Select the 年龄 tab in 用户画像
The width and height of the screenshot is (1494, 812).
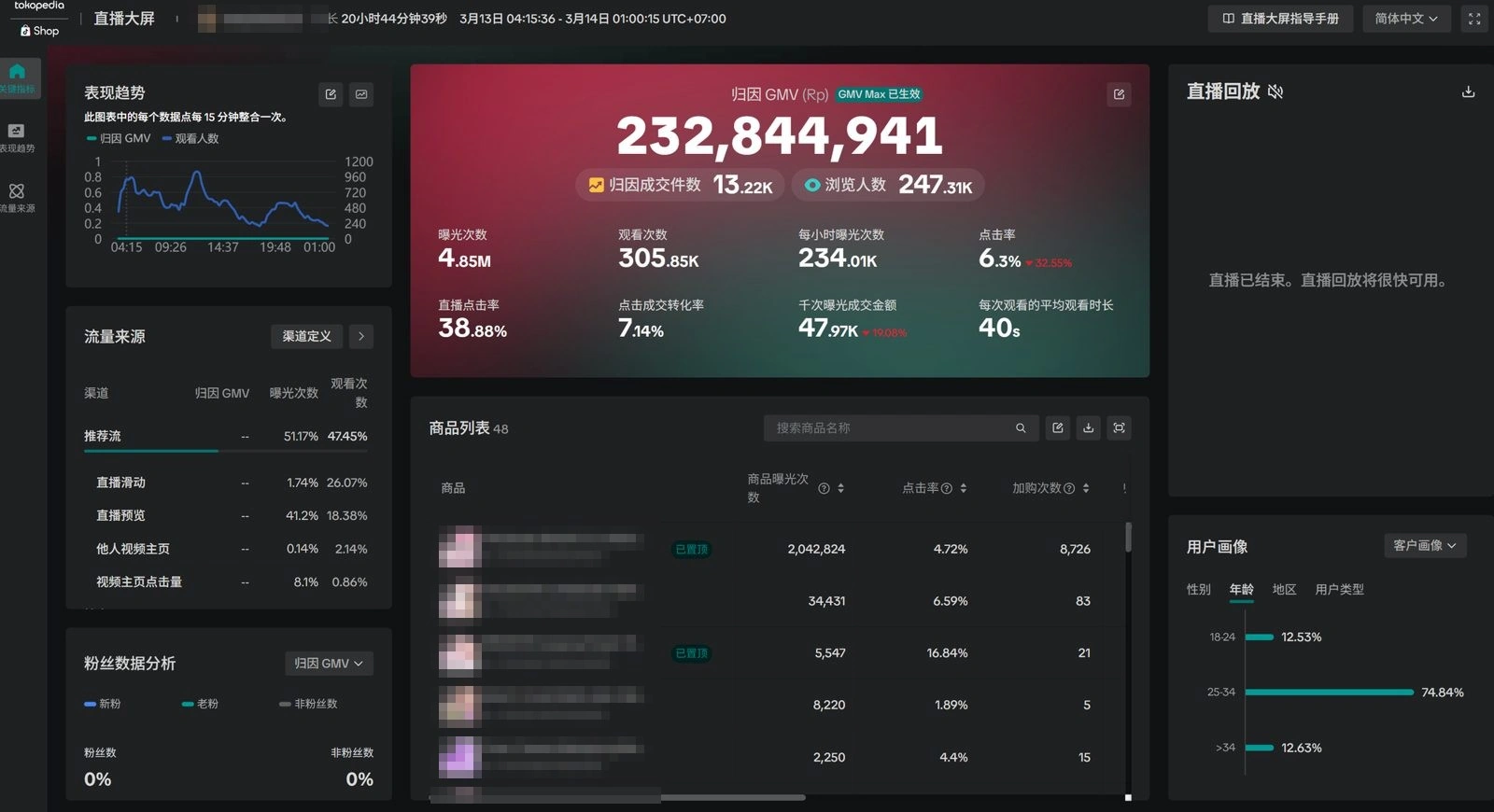[1241, 590]
